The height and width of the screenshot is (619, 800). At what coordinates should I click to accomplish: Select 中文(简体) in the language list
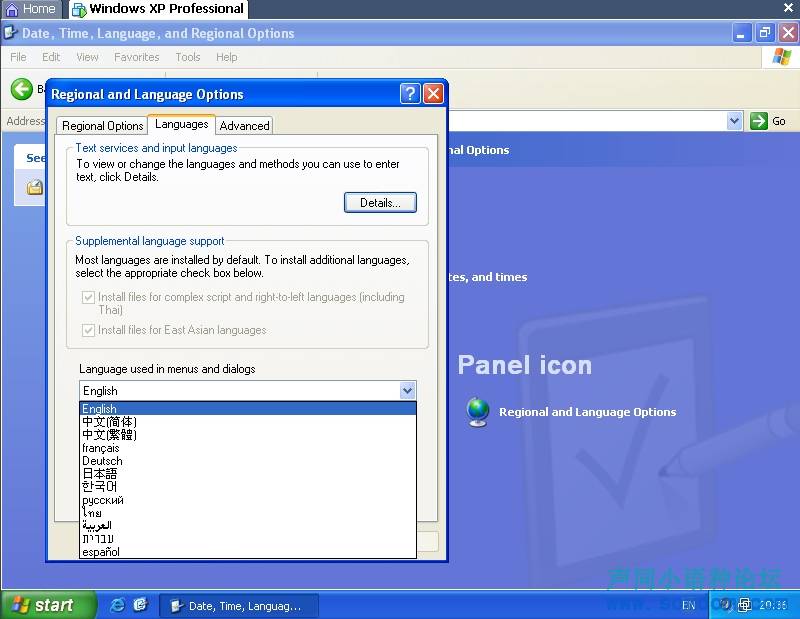(x=248, y=422)
